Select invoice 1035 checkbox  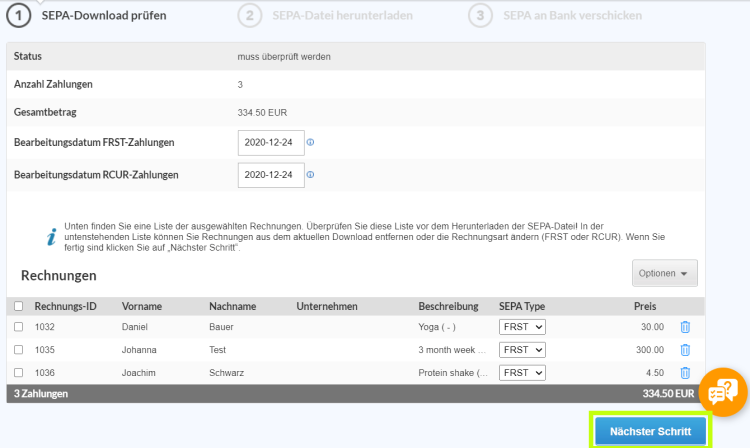coord(18,350)
